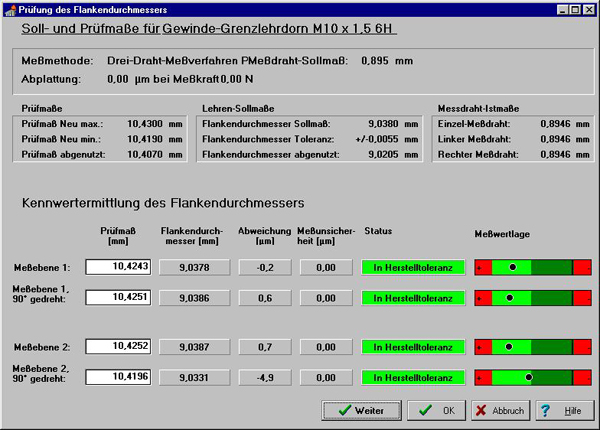This screenshot has height=430, width=600.
Task: Focus the Meßebene 1 Prüfmaß field 10,4243
Action: (118, 267)
